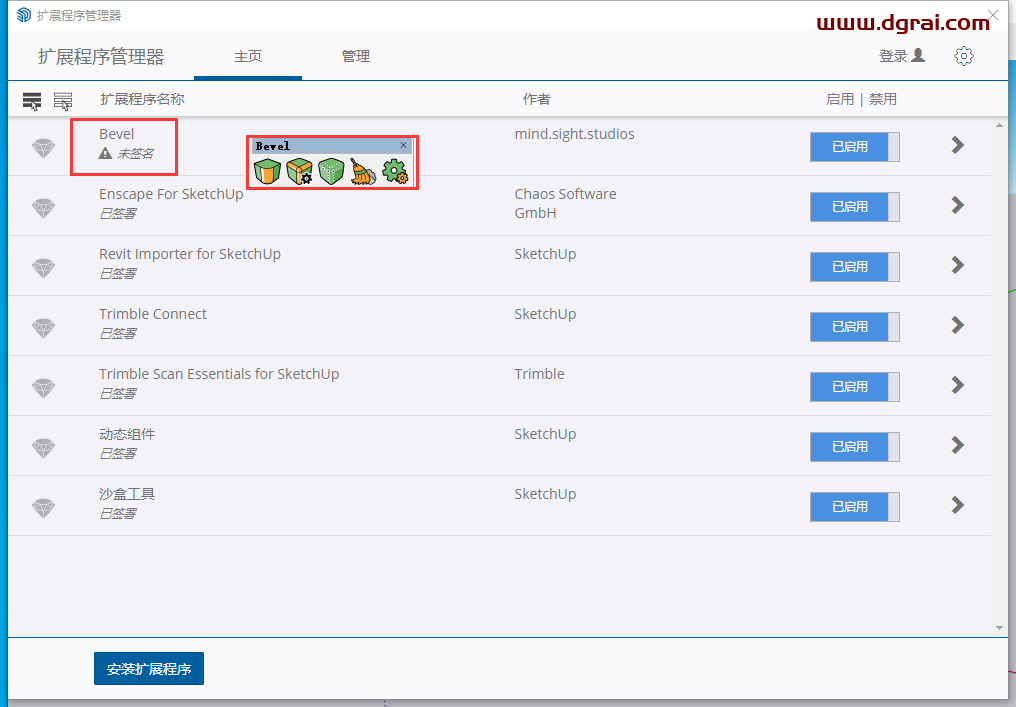The image size is (1016, 707).
Task: Select the green dotted cube Bevel tool
Action: click(331, 172)
